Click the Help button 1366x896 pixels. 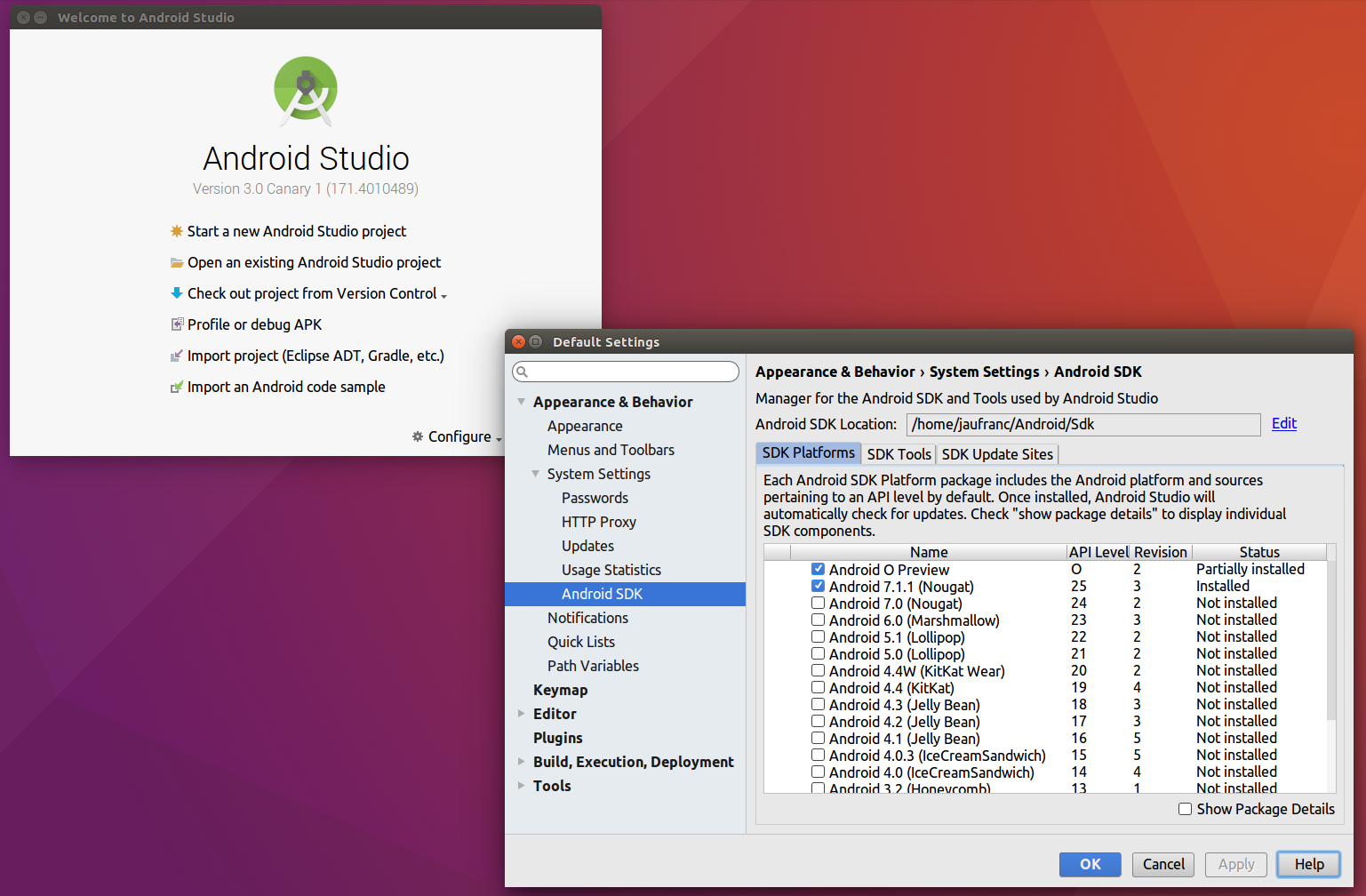pyautogui.click(x=1309, y=864)
